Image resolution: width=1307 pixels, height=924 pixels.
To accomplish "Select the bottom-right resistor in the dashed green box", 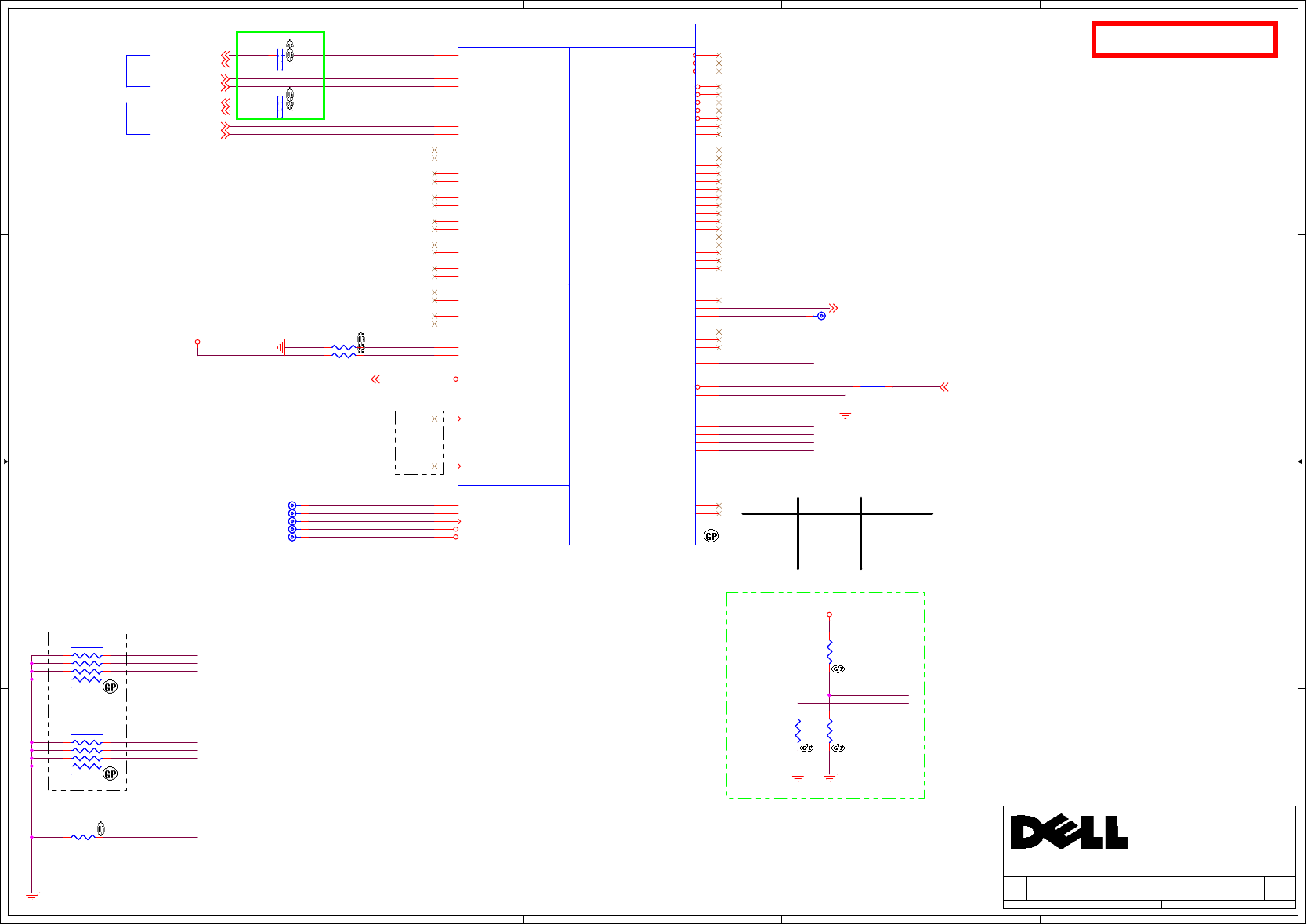I will pyautogui.click(x=829, y=731).
